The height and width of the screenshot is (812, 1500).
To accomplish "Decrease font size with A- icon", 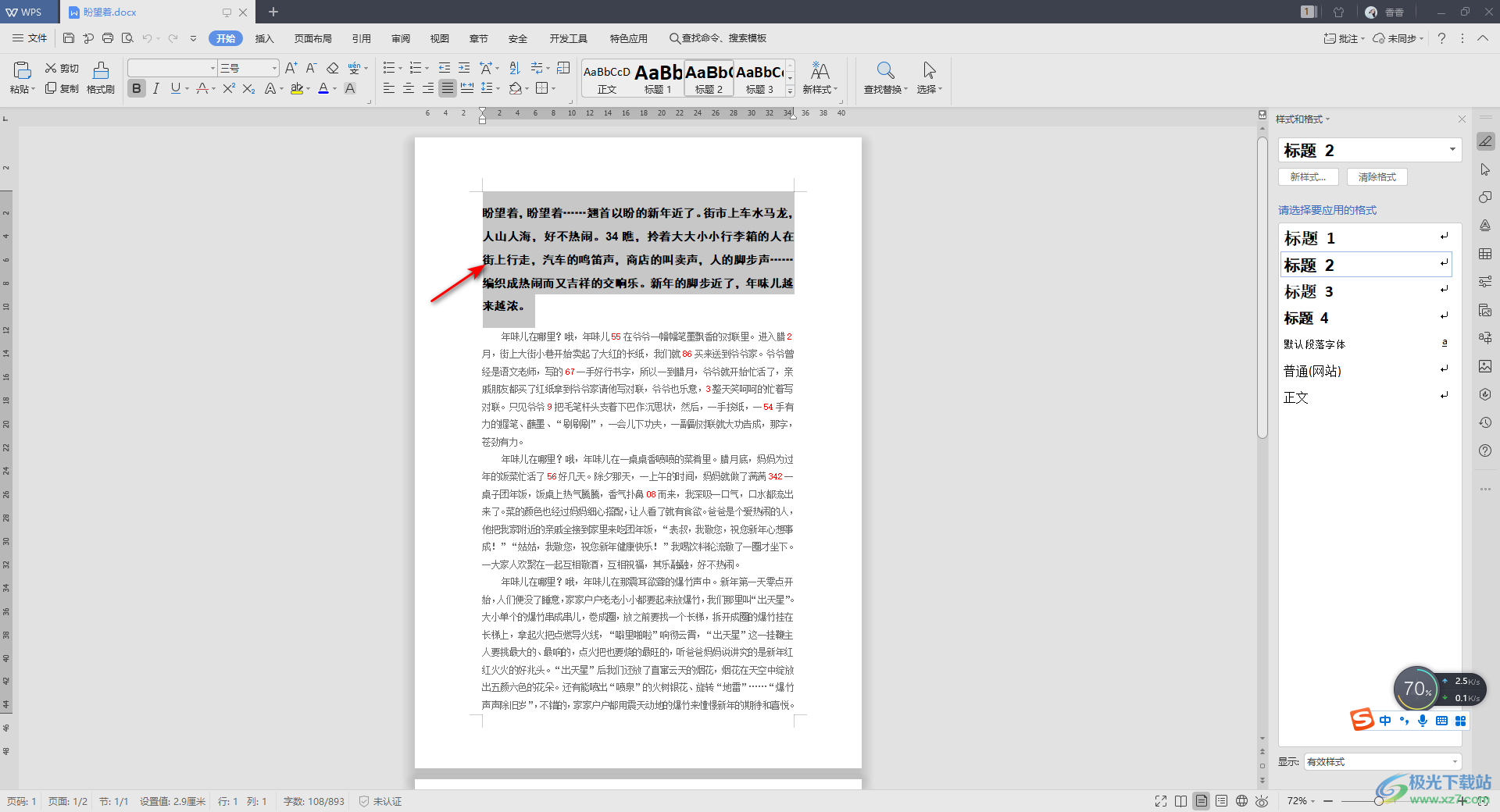I will tap(311, 68).
